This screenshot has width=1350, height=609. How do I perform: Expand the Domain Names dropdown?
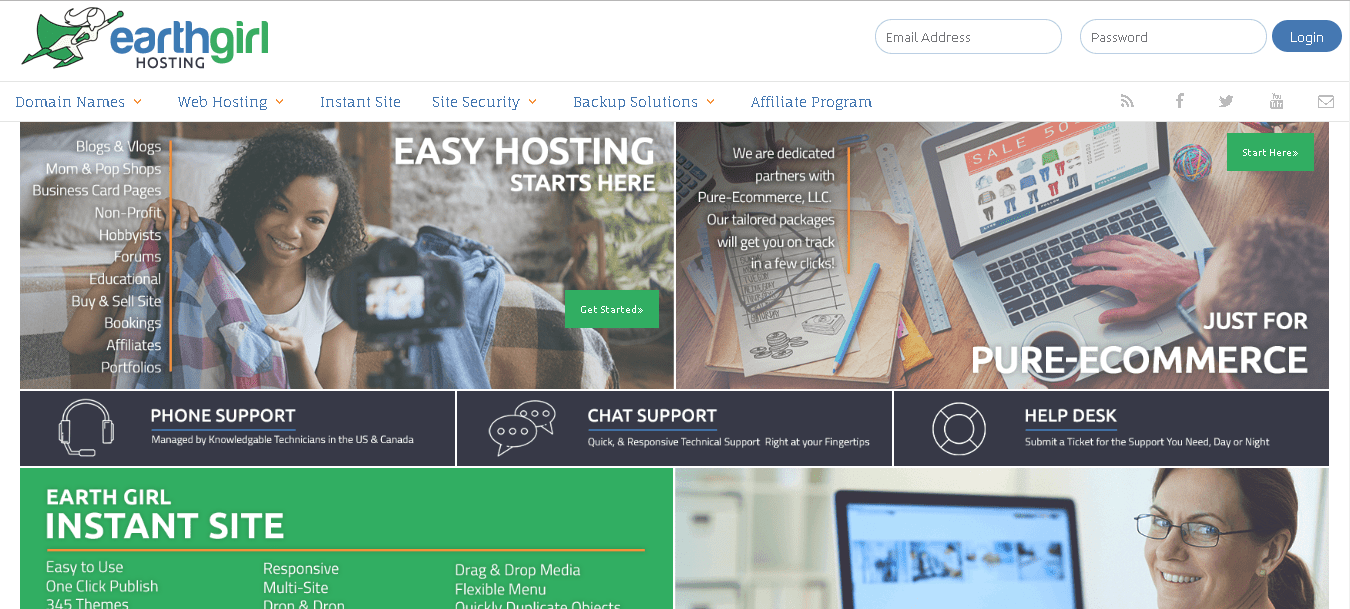tap(79, 102)
